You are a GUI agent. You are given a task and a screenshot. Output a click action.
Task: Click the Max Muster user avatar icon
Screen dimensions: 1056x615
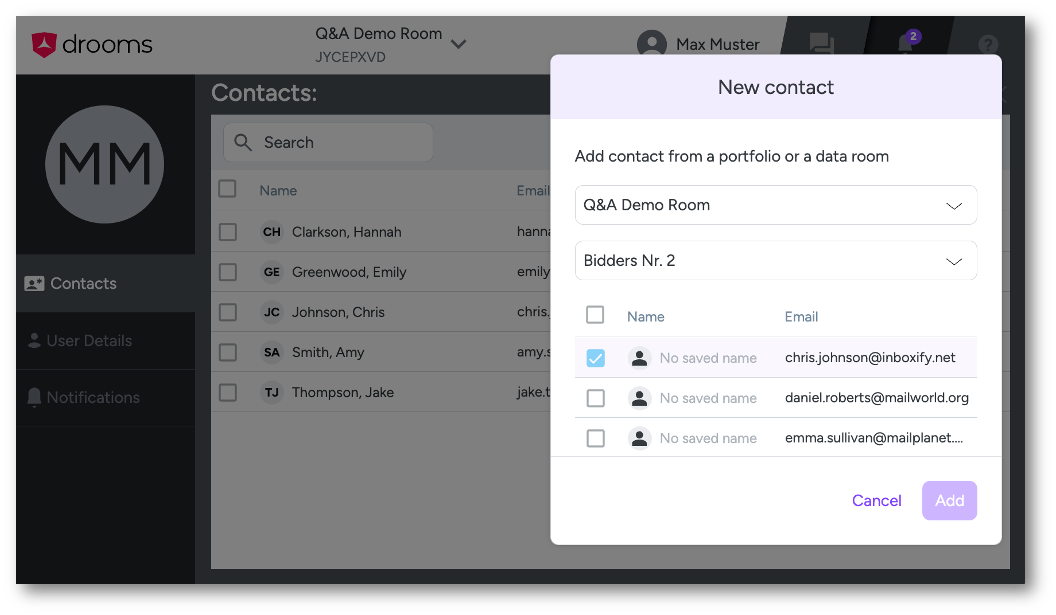click(651, 44)
